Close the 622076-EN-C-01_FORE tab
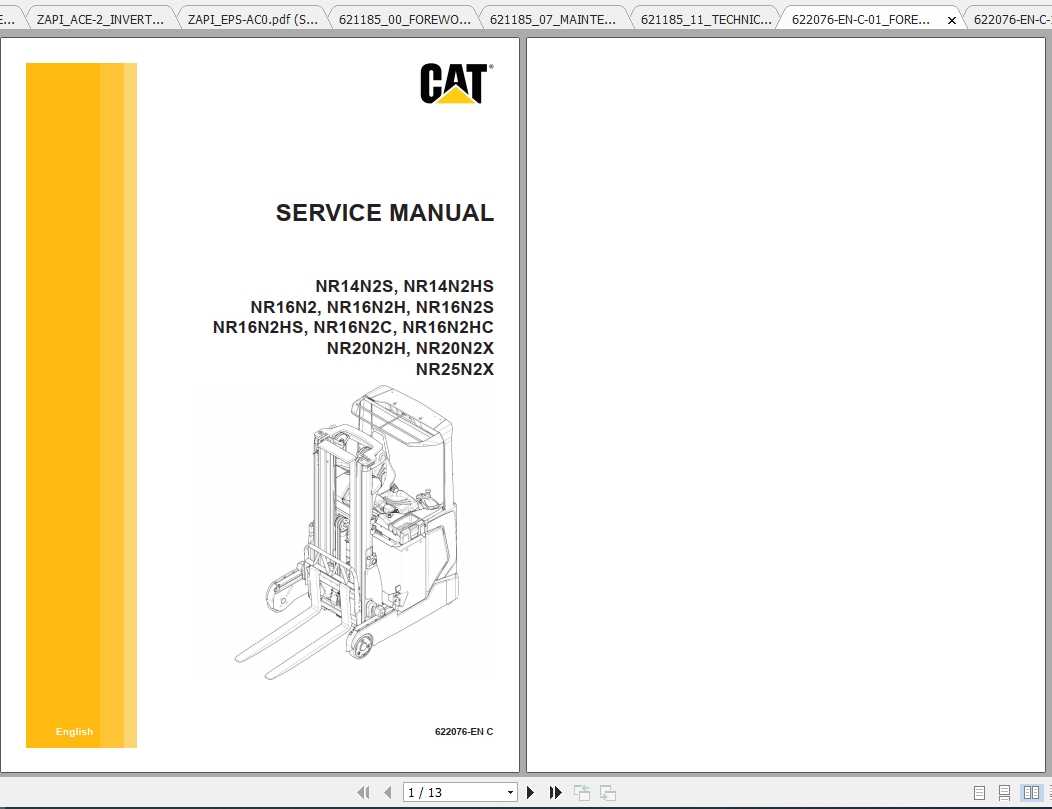Viewport: 1052px width, 809px height. [951, 18]
